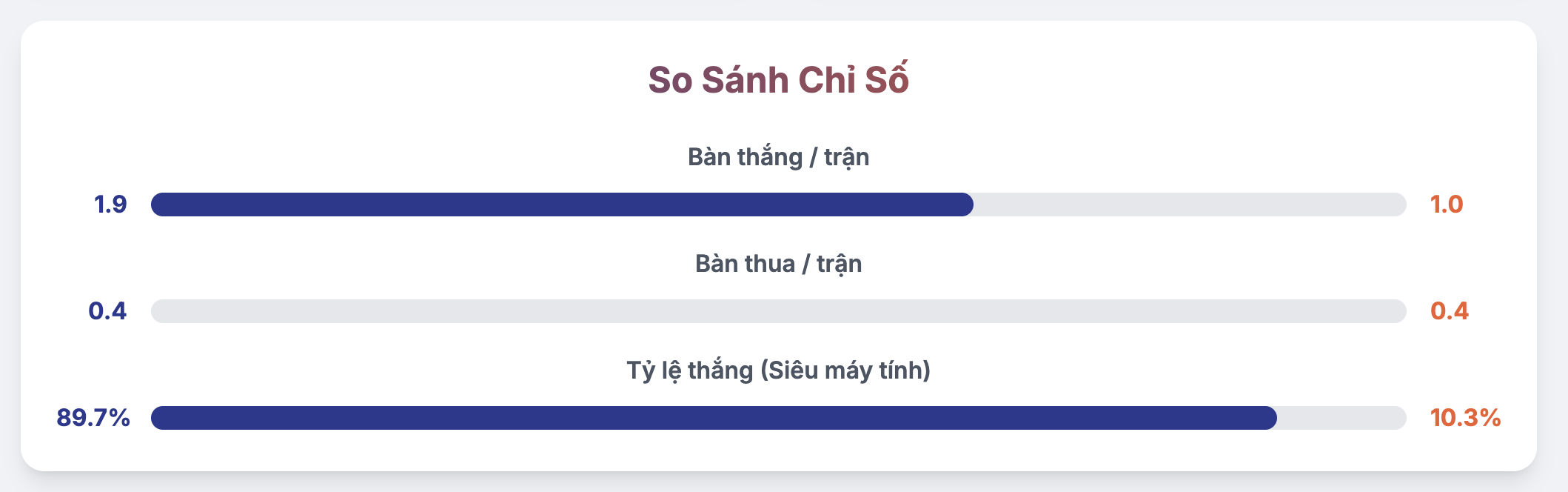Click the blue filled win-rate bar
The image size is (1568, 492).
click(714, 418)
